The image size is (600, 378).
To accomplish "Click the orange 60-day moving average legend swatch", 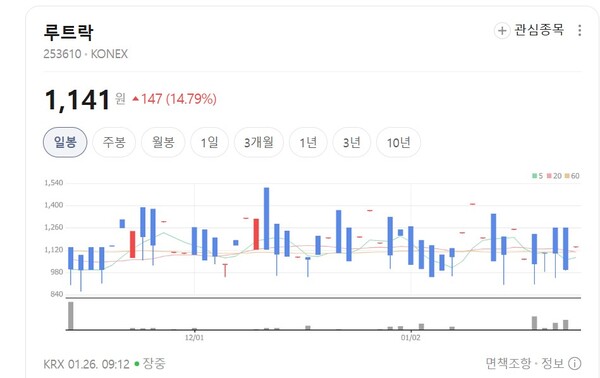I will [x=567, y=176].
